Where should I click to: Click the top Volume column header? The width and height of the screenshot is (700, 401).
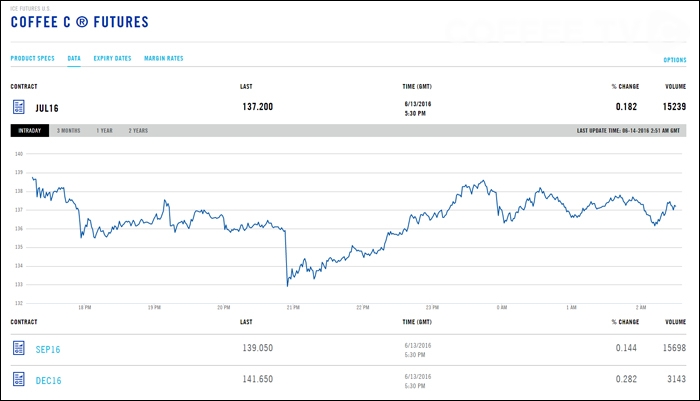pyautogui.click(x=675, y=87)
